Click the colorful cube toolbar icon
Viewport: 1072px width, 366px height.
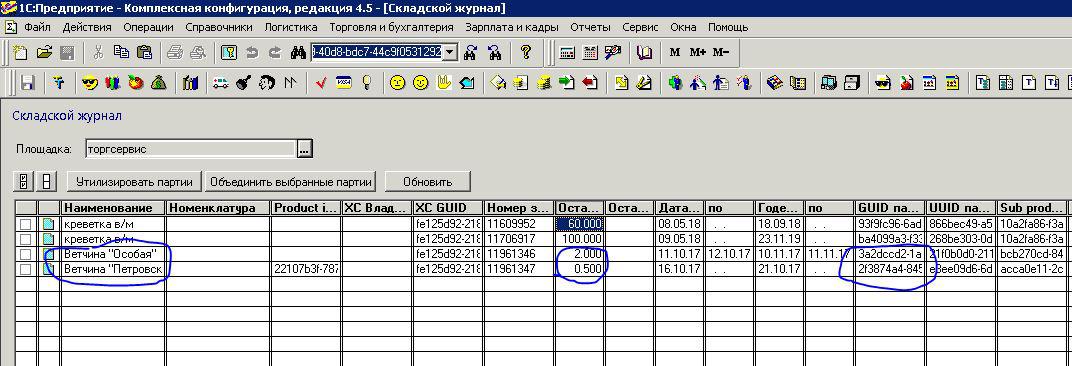[775, 83]
